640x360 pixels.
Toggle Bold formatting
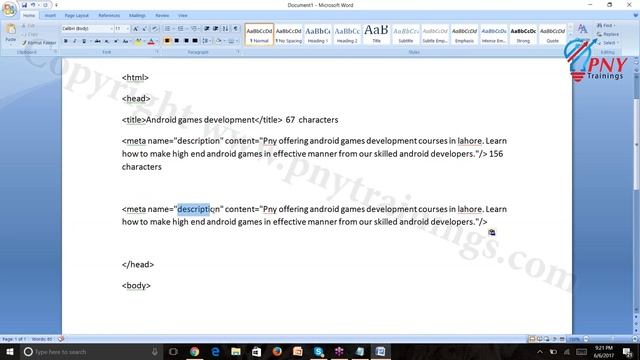66,41
